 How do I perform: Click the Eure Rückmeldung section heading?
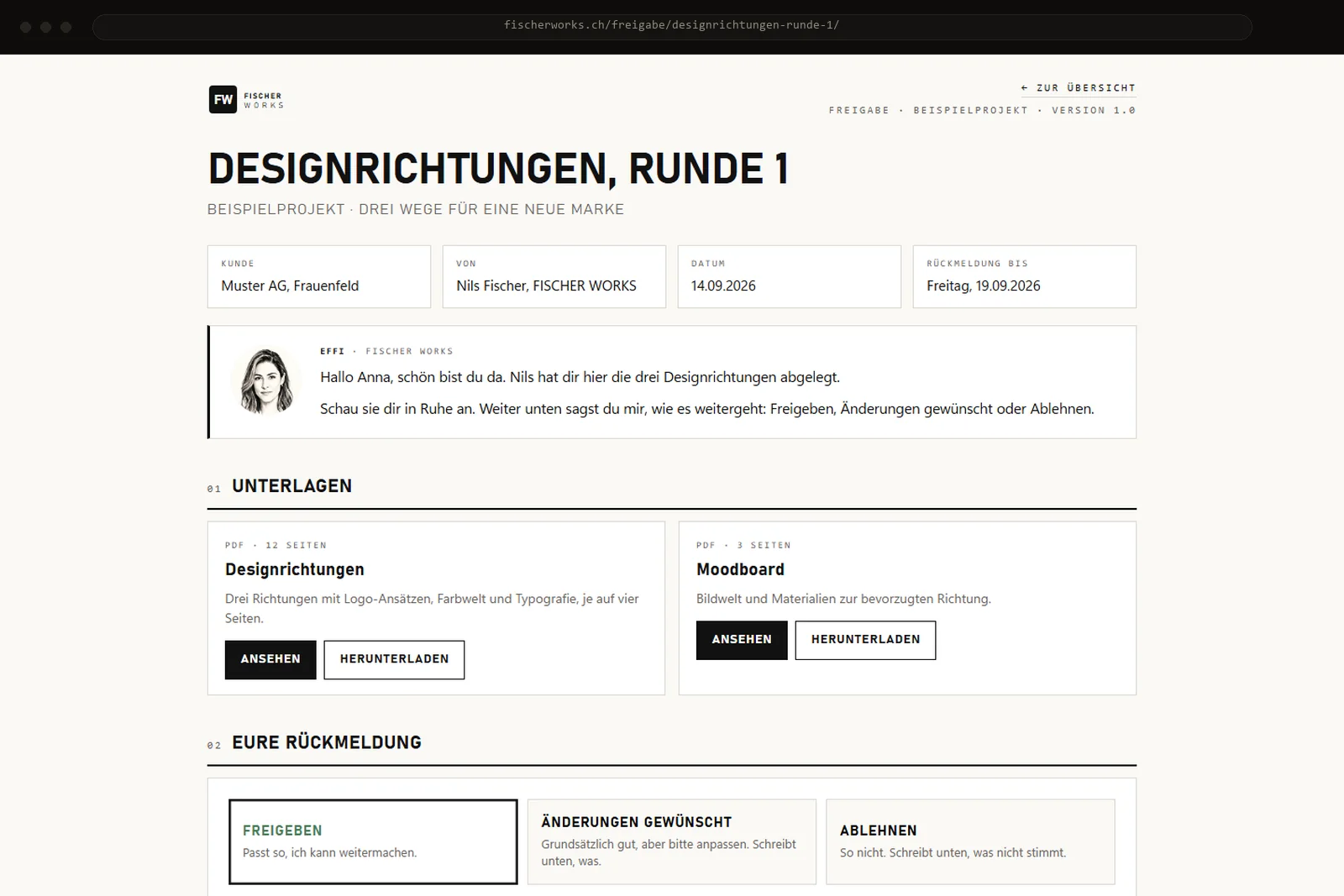tap(327, 742)
